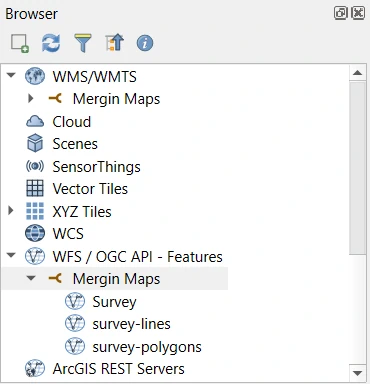Select the WCS entry

(x=68, y=234)
